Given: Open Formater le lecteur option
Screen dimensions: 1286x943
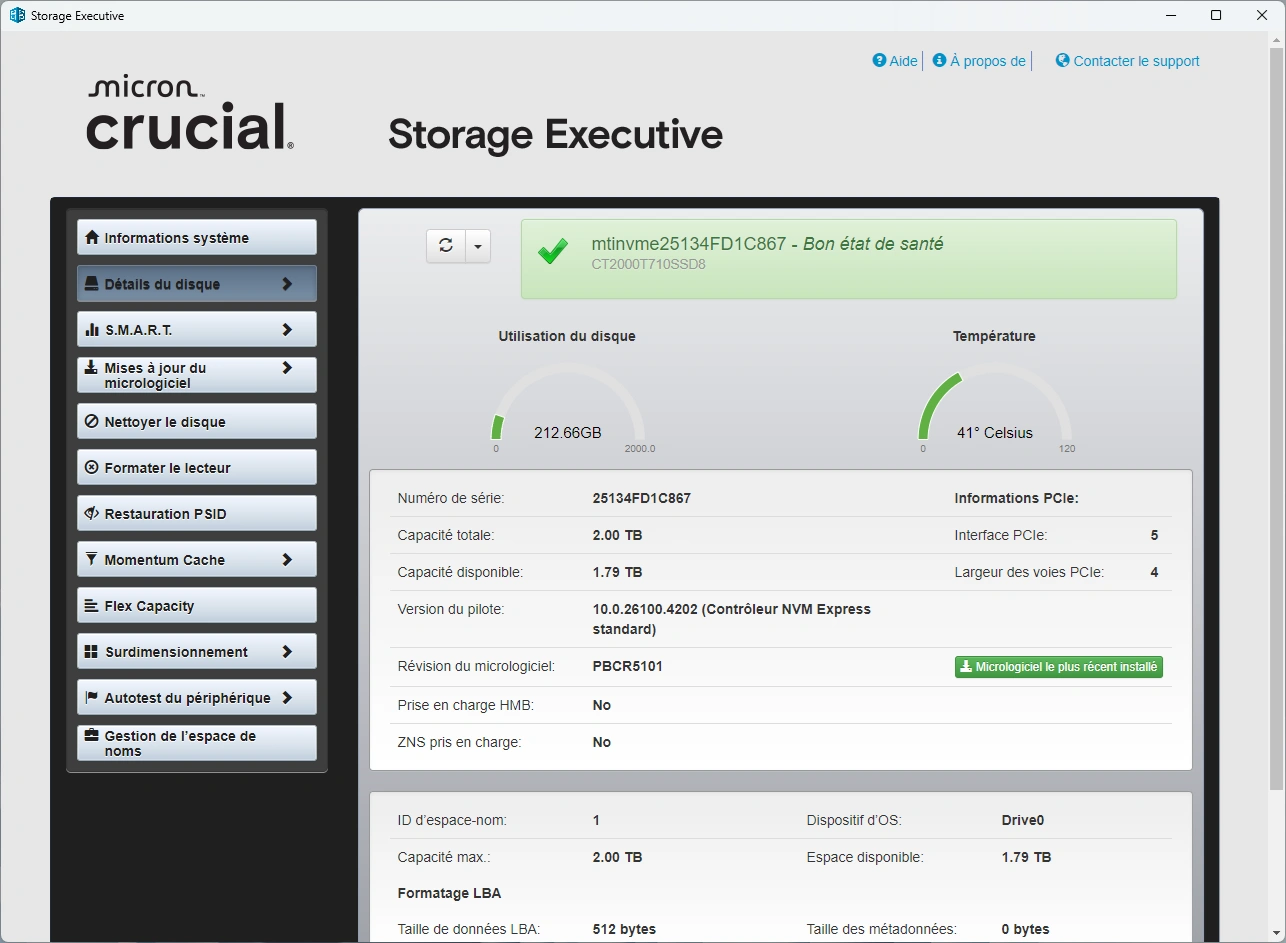Looking at the screenshot, I should point(197,468).
